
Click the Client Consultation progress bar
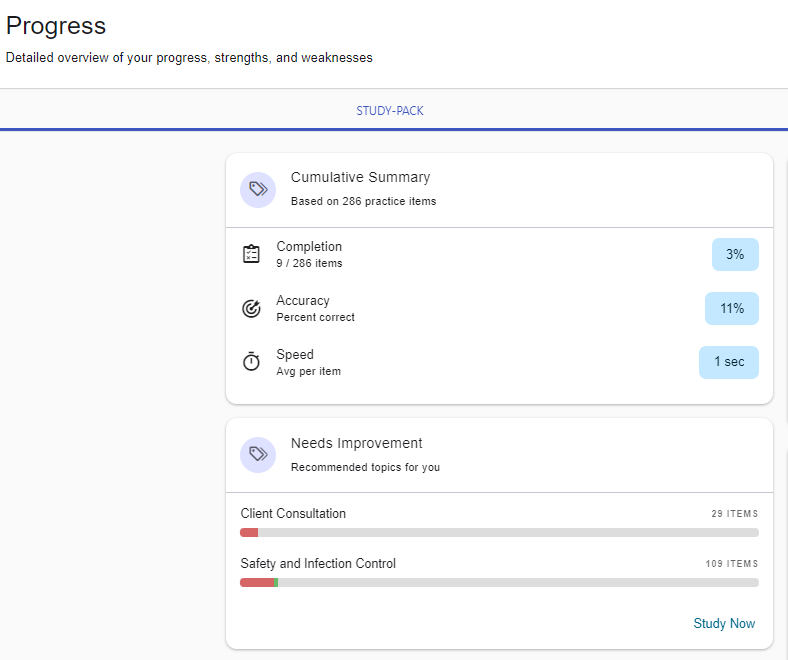[499, 533]
